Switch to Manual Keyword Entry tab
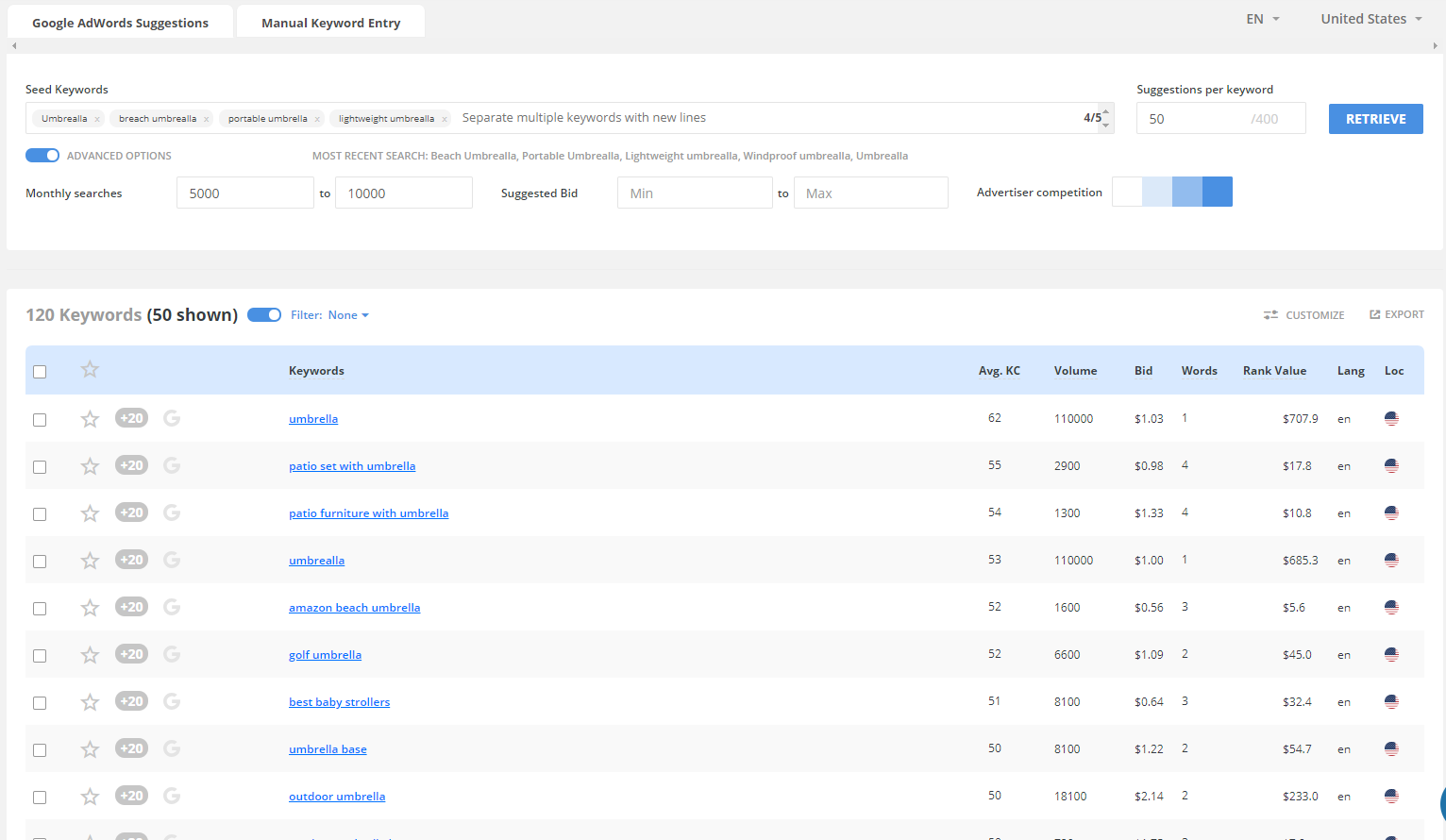 (330, 23)
